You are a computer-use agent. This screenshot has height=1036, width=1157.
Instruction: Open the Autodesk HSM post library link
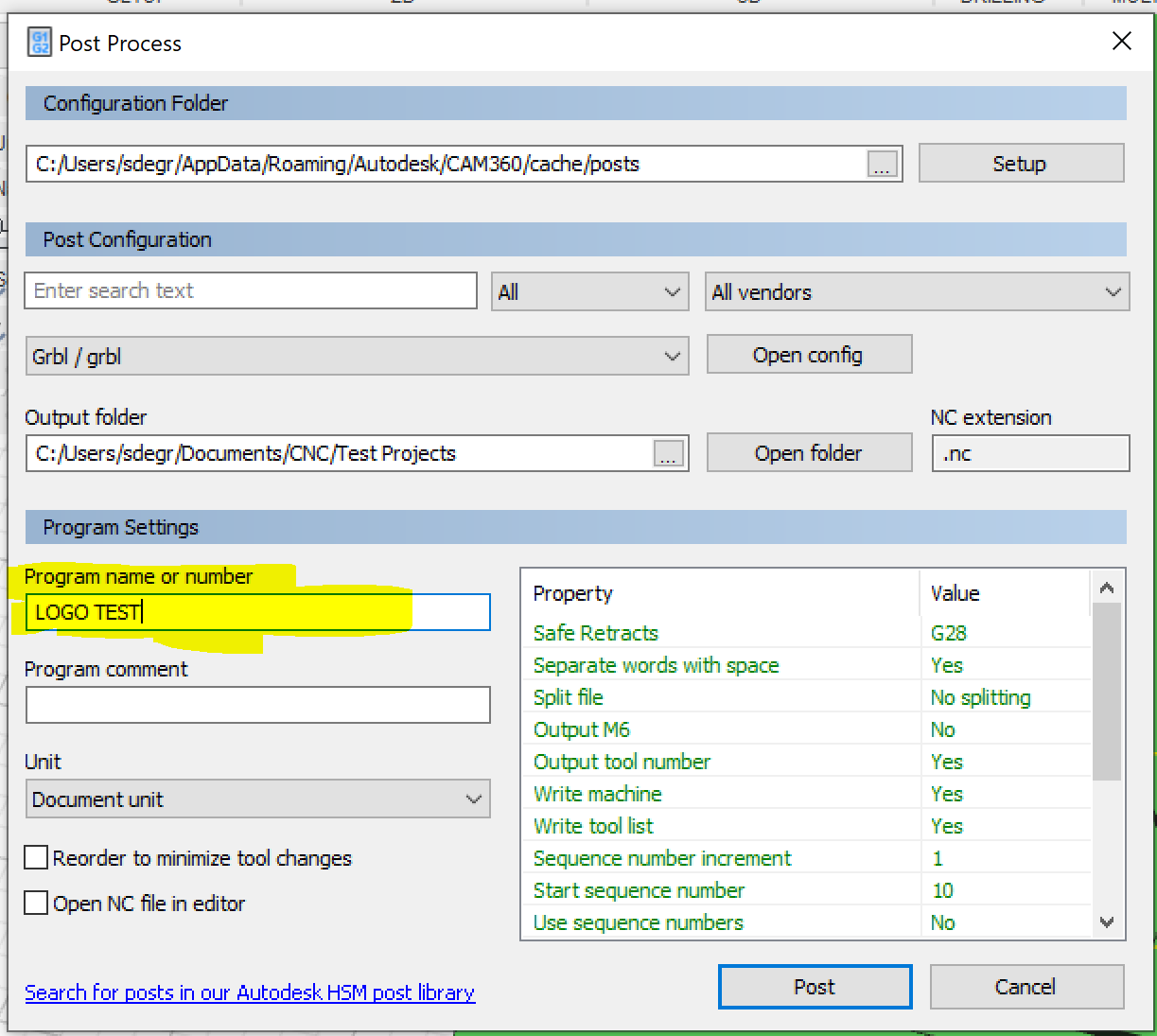[x=250, y=992]
